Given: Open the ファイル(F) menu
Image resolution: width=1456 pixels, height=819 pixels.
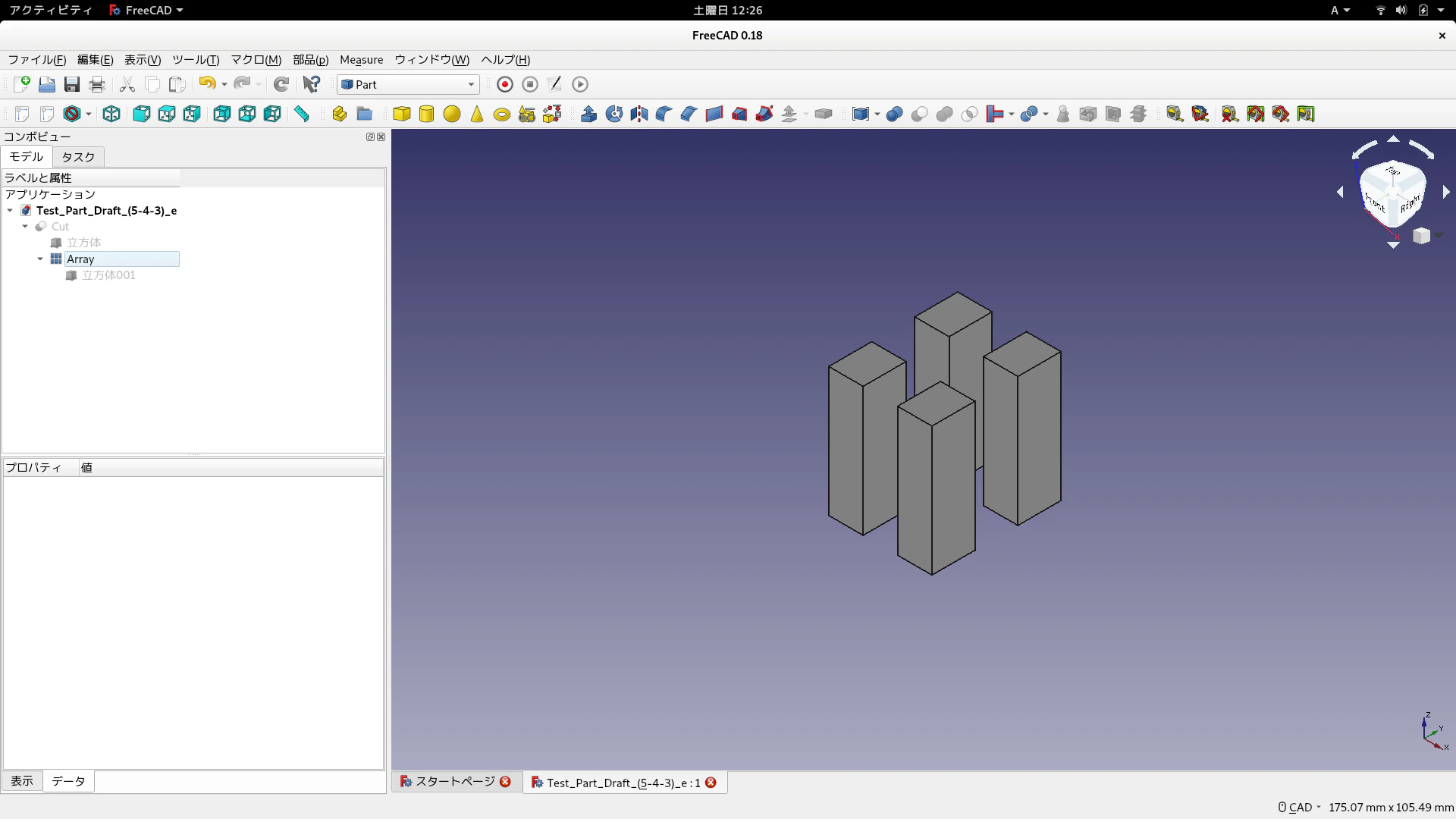Looking at the screenshot, I should point(37,60).
